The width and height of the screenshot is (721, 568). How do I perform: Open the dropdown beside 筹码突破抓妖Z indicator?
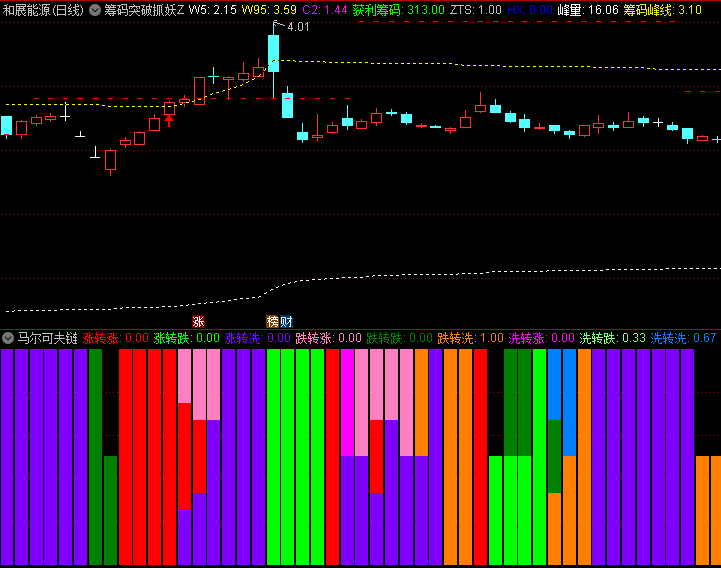tap(95, 10)
